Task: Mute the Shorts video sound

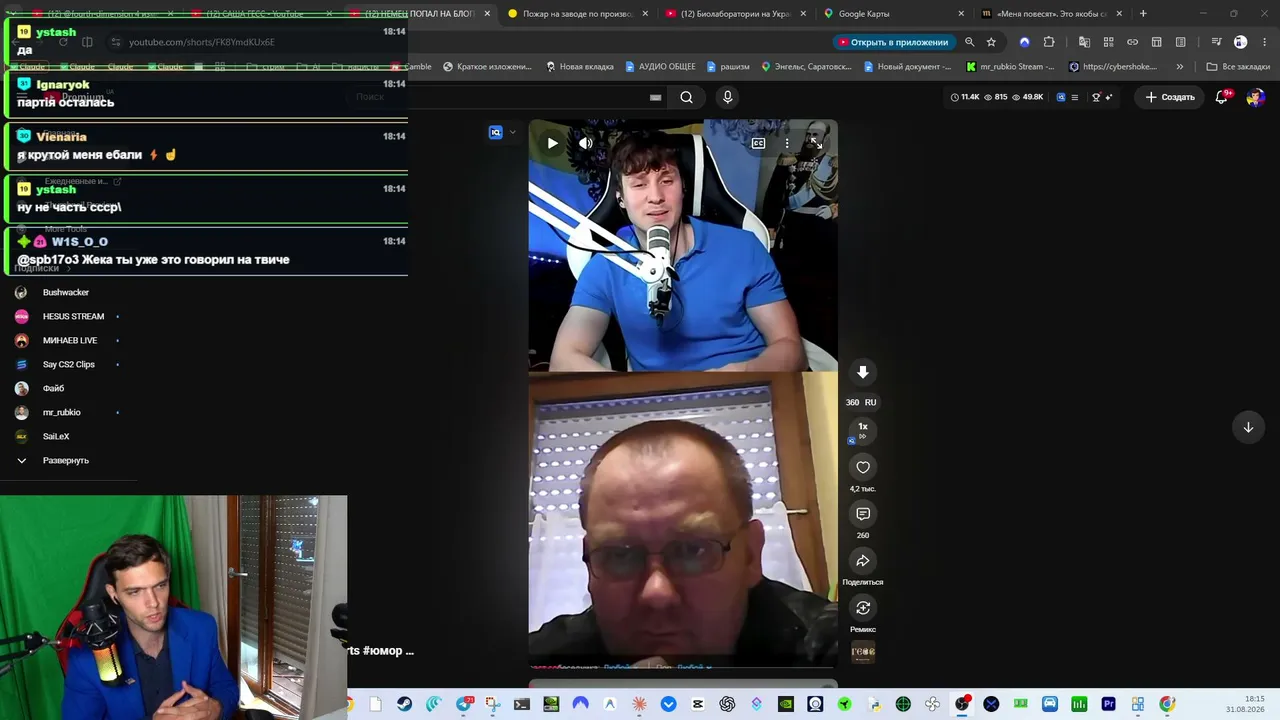Action: 586,143
